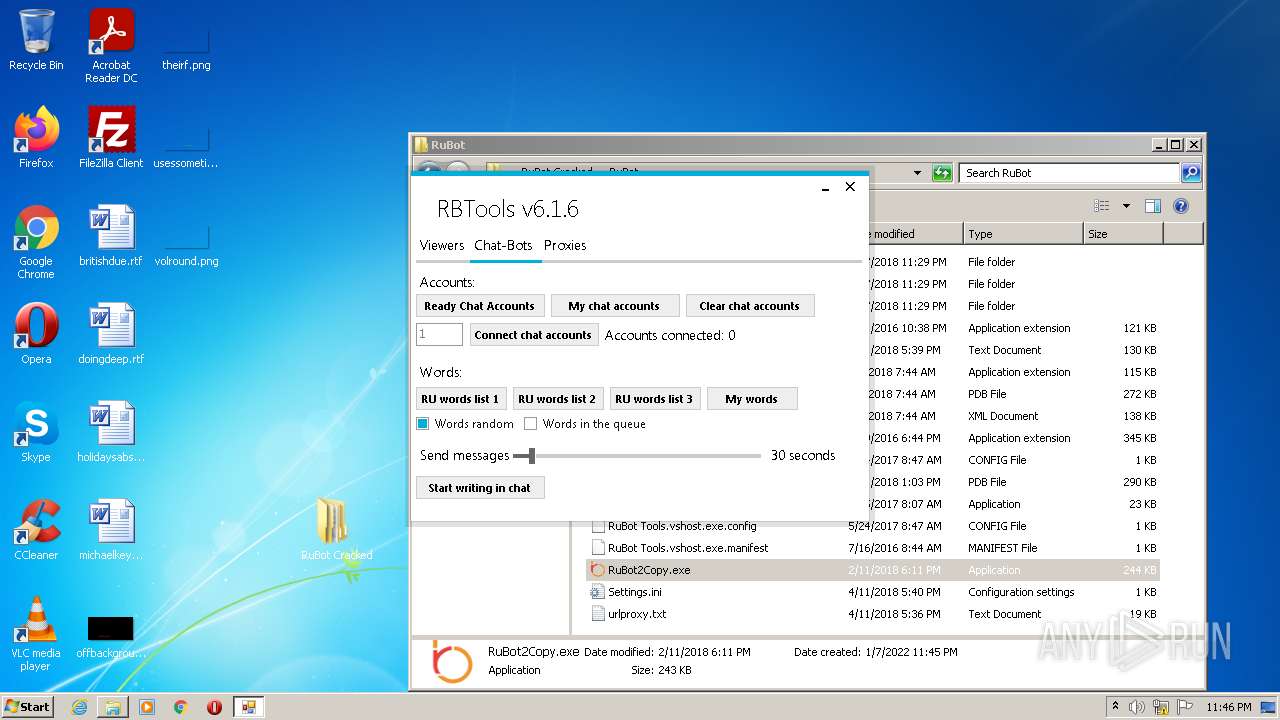
Task: Open Windows Explorer taskbar icon
Action: [113, 707]
